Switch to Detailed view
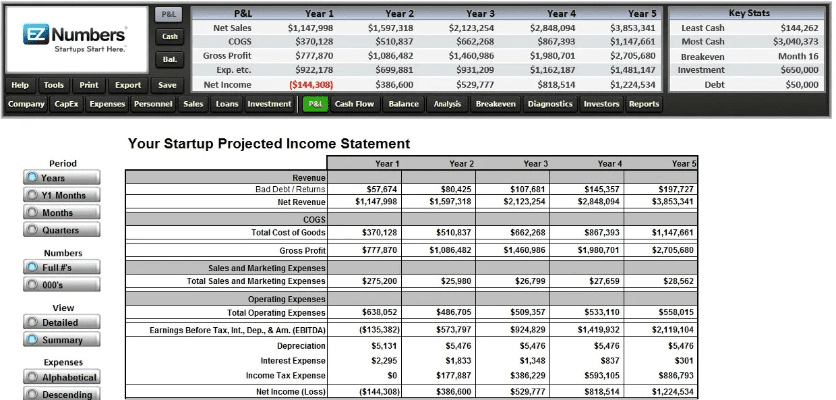The image size is (836, 400). pos(61,323)
